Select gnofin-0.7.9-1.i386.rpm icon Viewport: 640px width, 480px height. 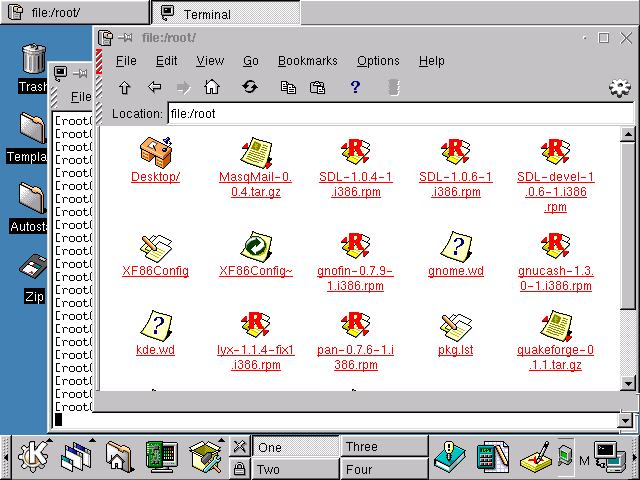[356, 246]
